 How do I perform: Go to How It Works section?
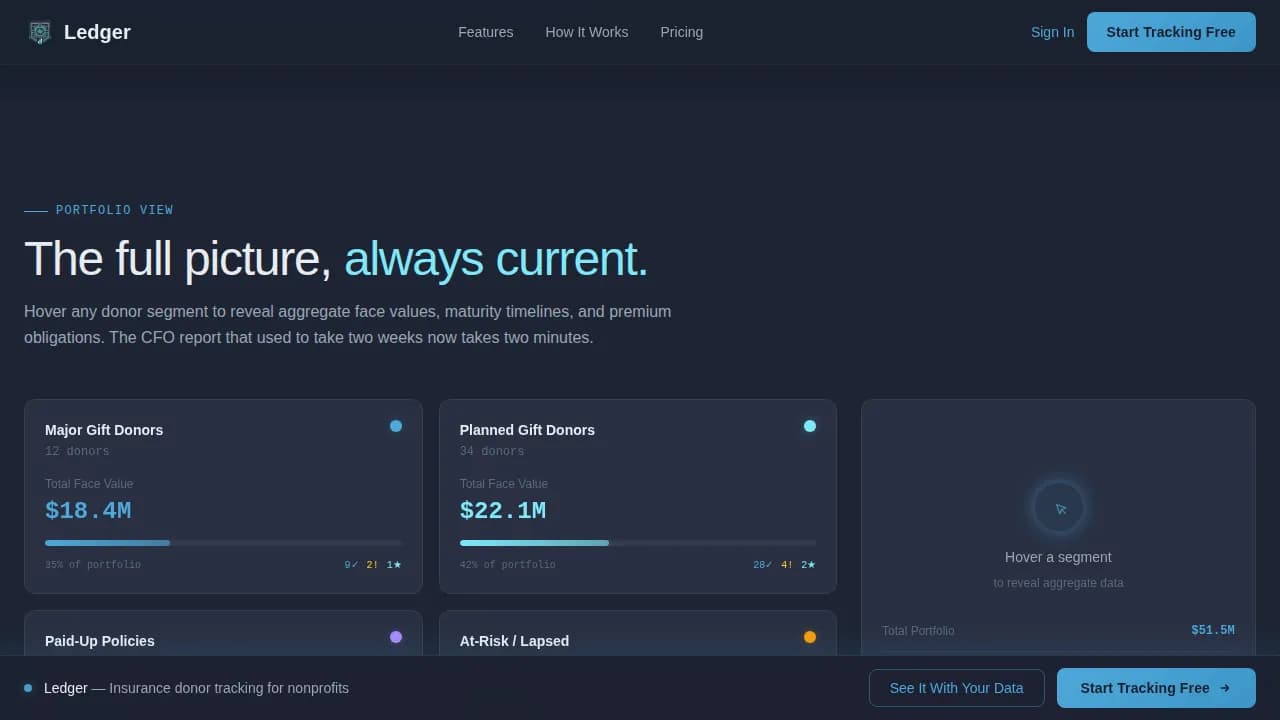(587, 32)
